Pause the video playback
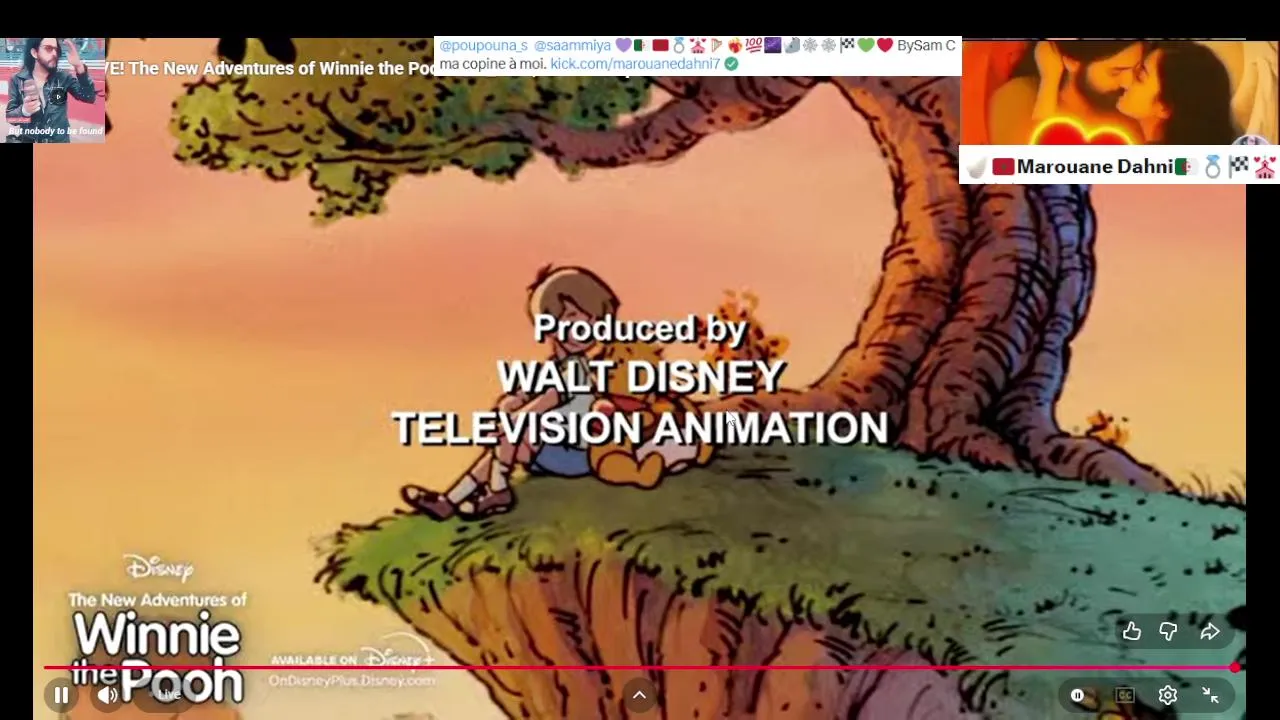 click(61, 695)
